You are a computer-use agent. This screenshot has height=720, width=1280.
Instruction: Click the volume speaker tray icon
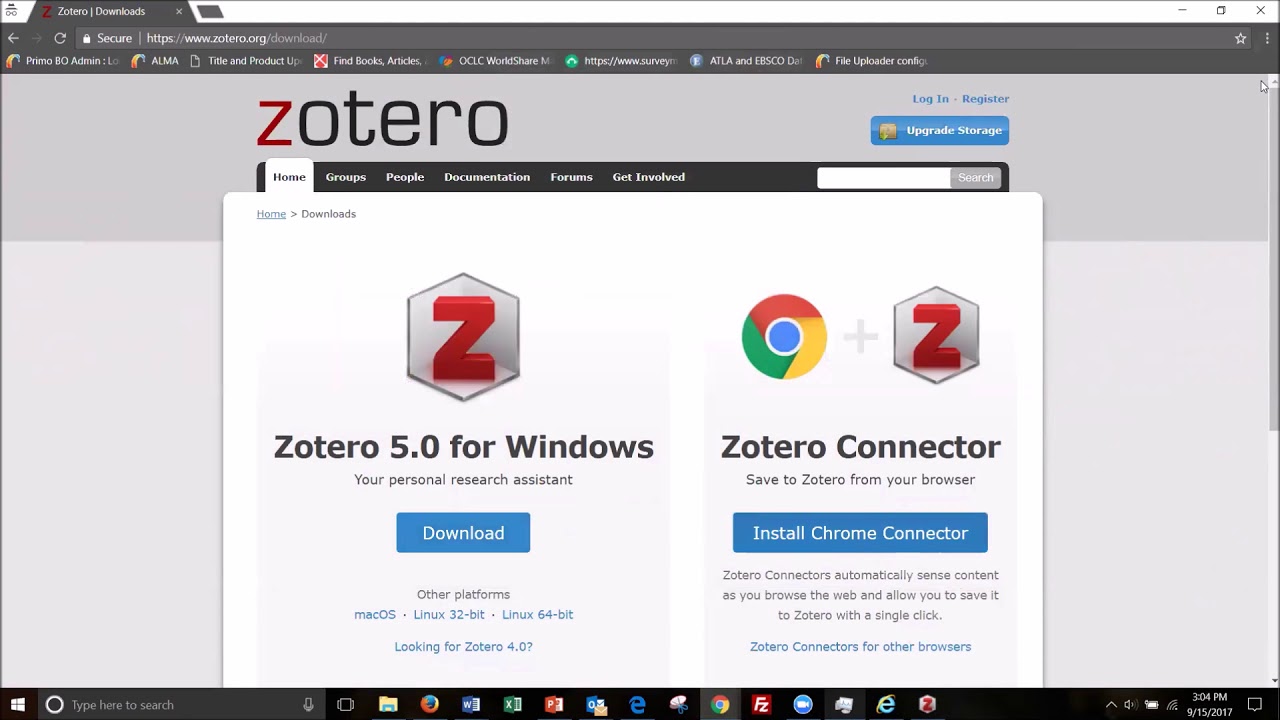pos(1130,705)
